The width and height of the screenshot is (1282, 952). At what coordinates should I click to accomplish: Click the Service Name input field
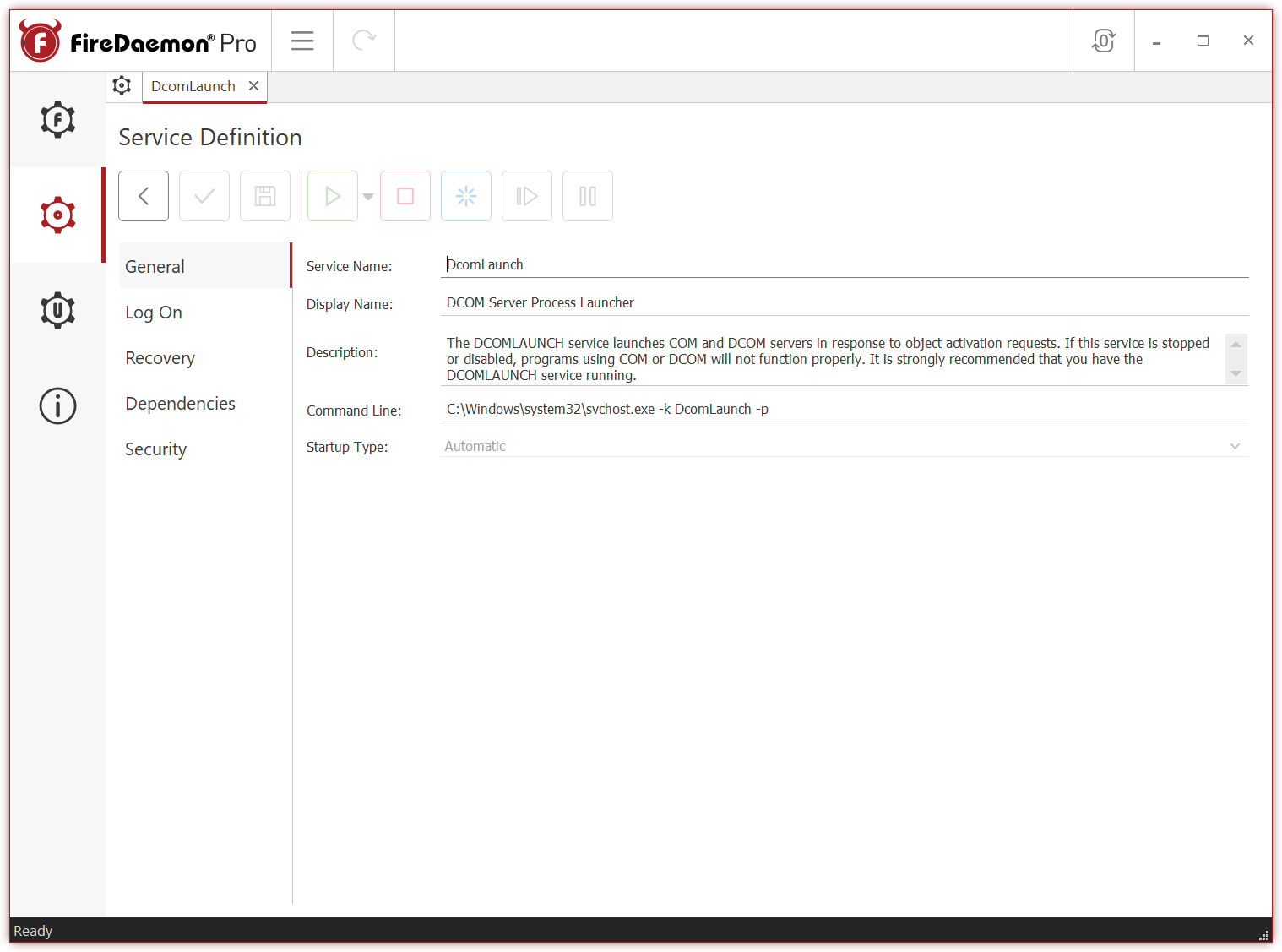[845, 265]
